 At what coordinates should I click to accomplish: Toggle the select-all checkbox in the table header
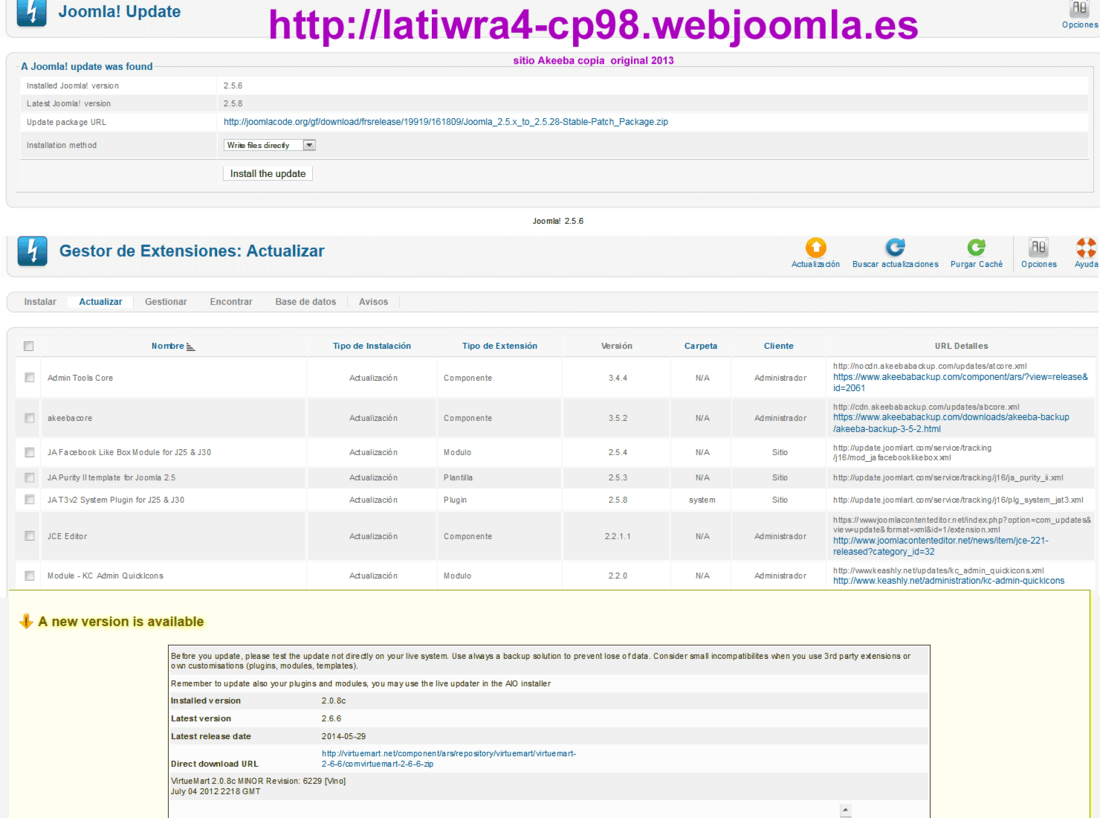click(29, 346)
